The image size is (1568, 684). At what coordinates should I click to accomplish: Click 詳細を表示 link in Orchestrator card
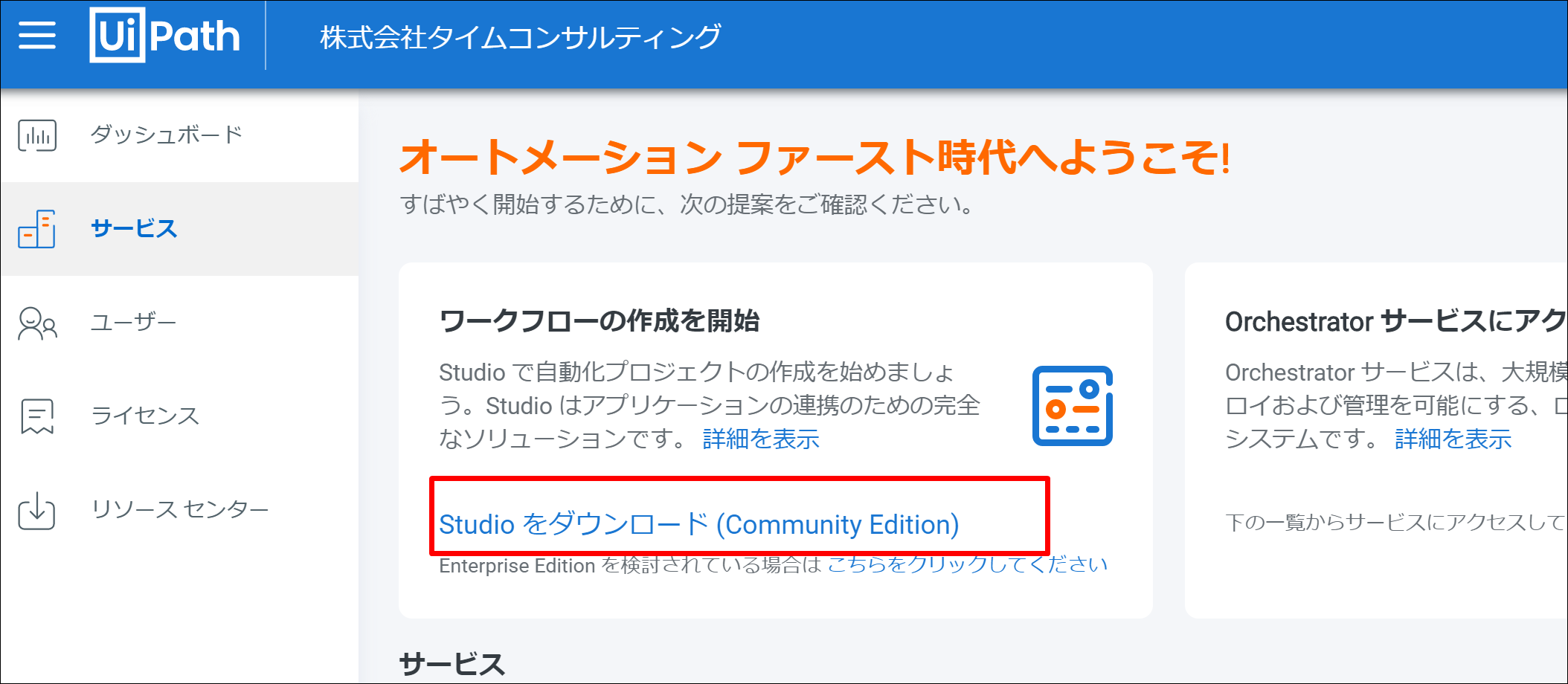[1453, 439]
